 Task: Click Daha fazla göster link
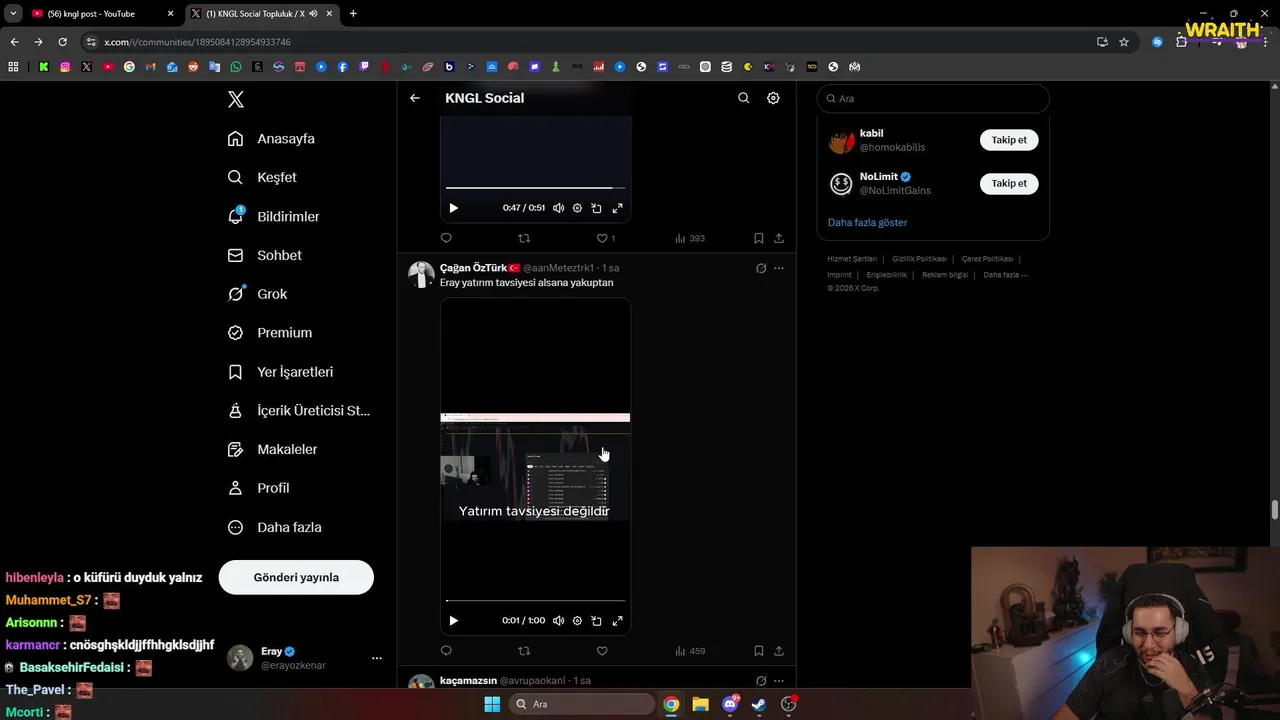(867, 222)
